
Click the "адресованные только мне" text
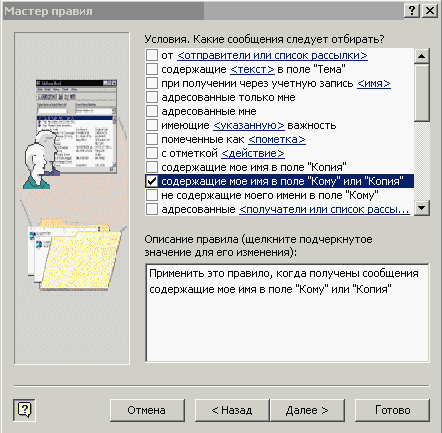[x=228, y=97]
